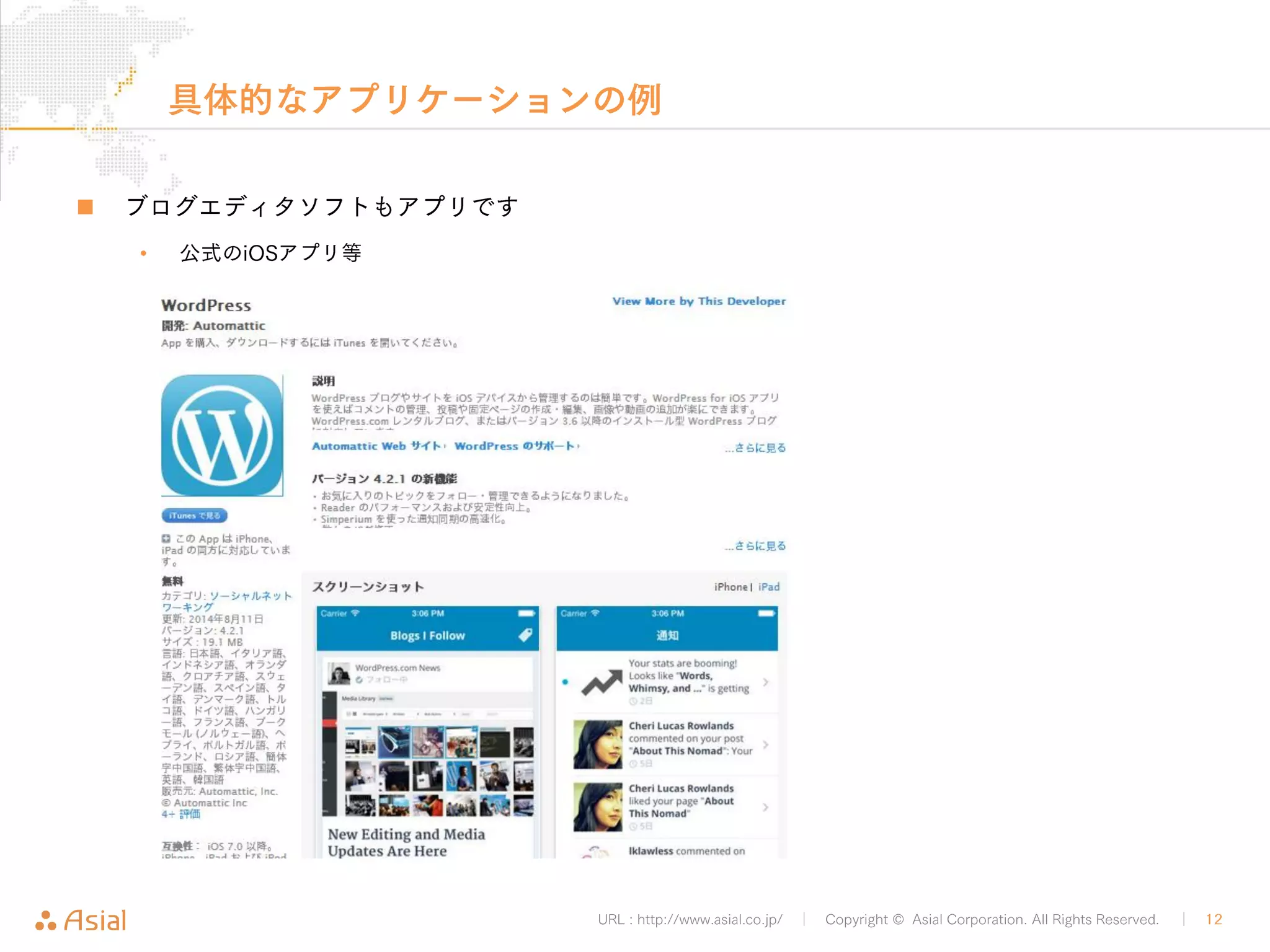Switch to iPad screenshots tab
Viewport: 1270px width, 952px height.
coord(769,587)
